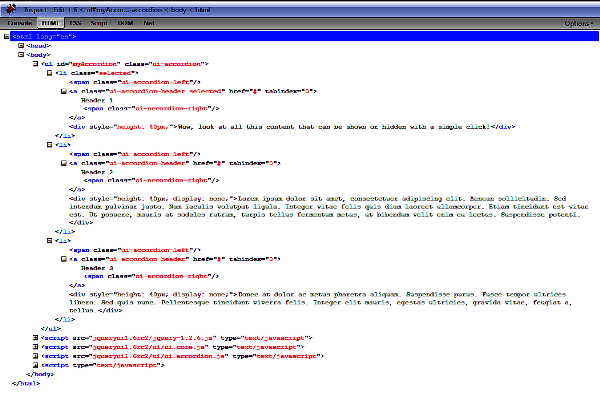This screenshot has height=396, width=600.
Task: Expand the head node
Action: [x=21, y=46]
